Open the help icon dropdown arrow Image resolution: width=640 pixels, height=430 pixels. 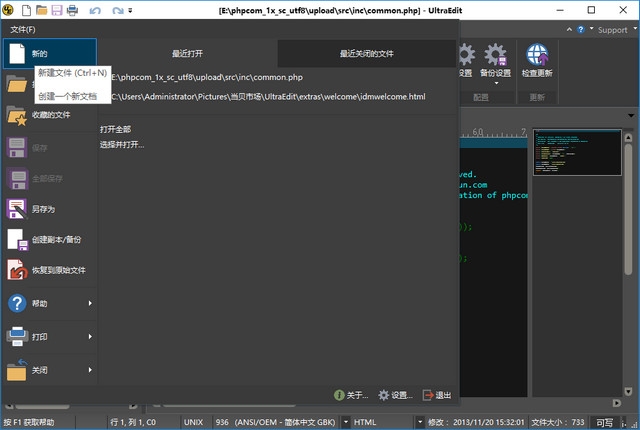coord(591,28)
